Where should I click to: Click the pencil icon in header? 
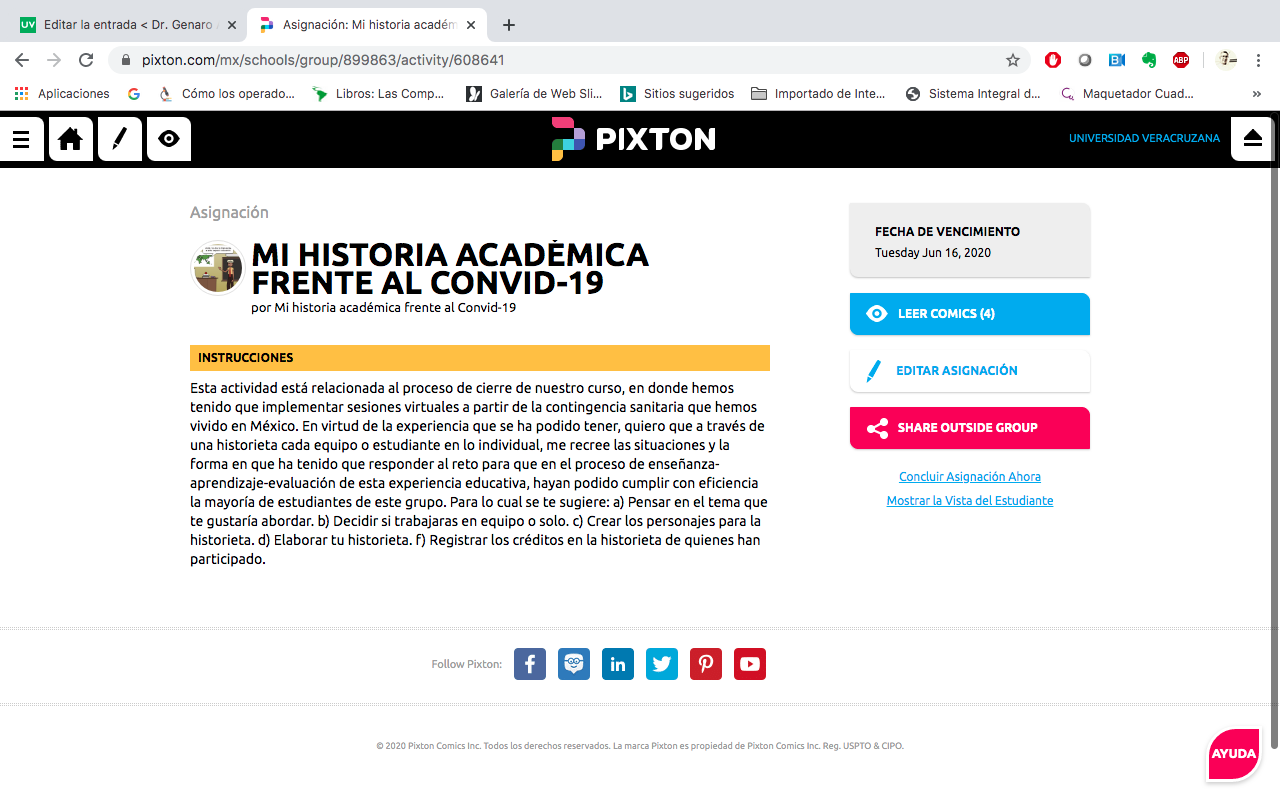119,140
